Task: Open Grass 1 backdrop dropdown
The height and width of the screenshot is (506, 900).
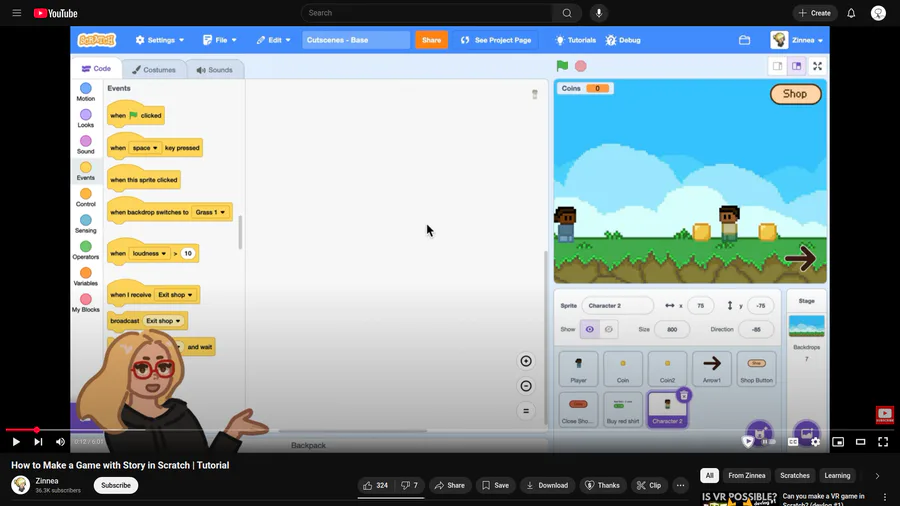Action: coord(210,212)
